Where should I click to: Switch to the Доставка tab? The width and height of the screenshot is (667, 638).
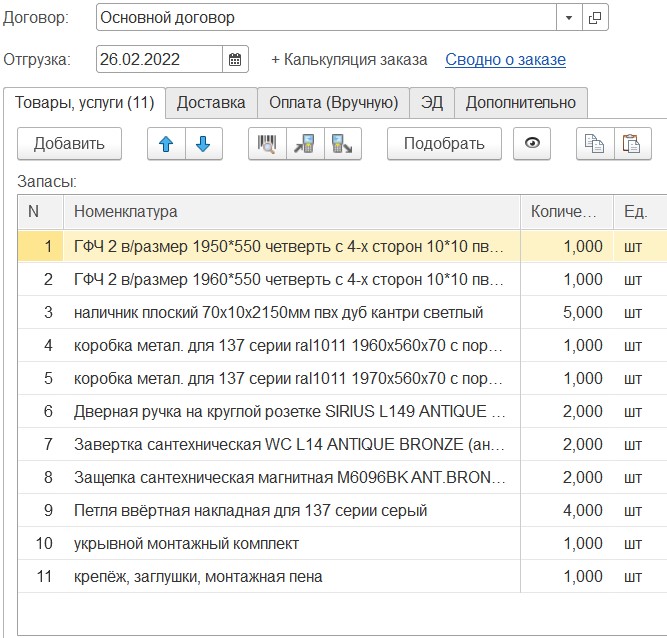(210, 102)
